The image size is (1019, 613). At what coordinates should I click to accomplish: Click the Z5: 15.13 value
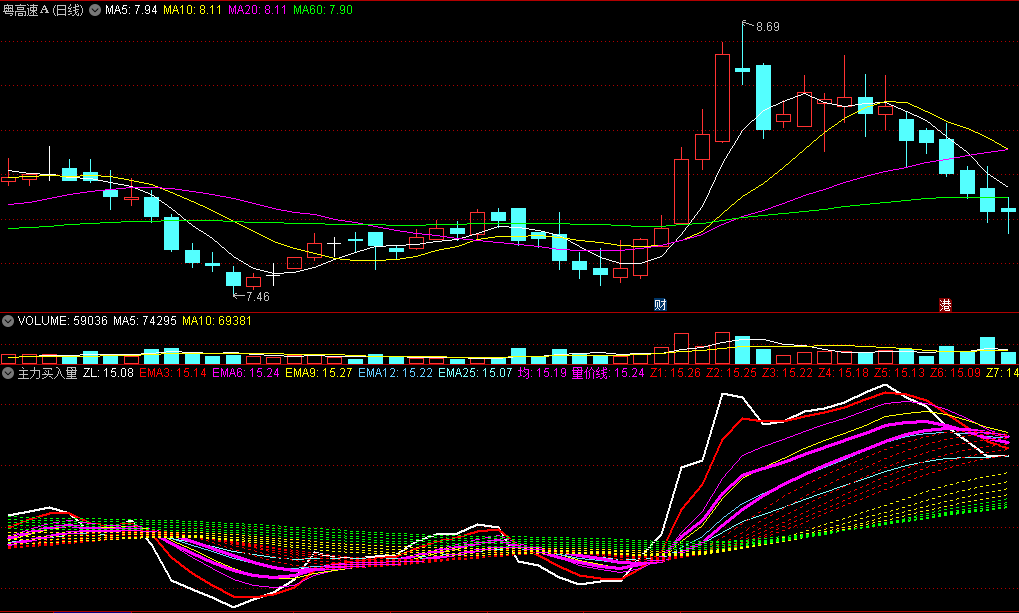tap(899, 373)
